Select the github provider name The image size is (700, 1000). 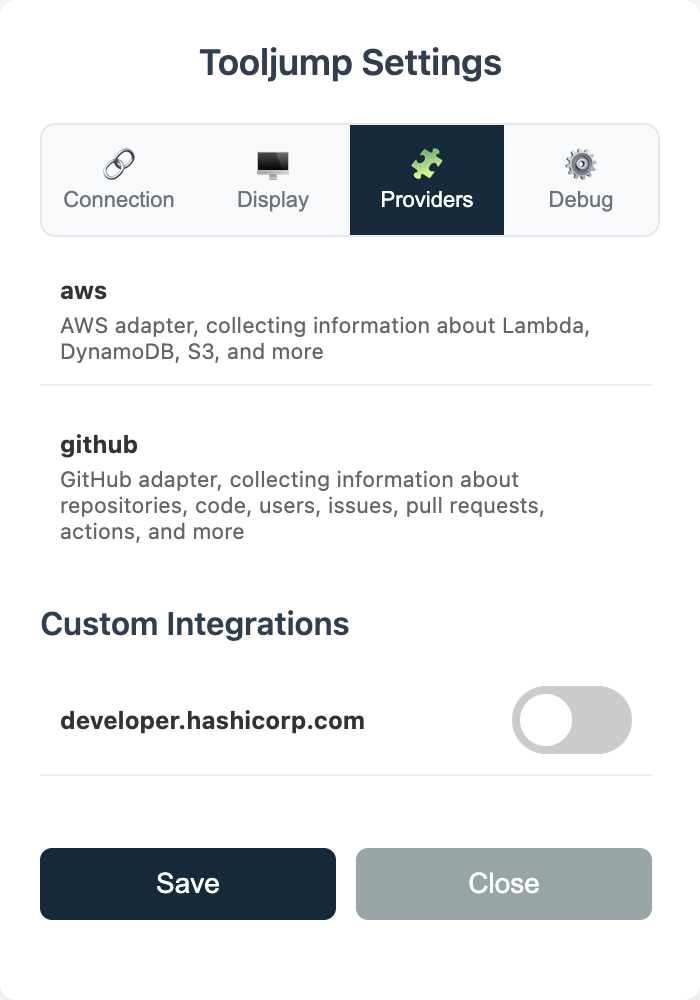tap(99, 443)
